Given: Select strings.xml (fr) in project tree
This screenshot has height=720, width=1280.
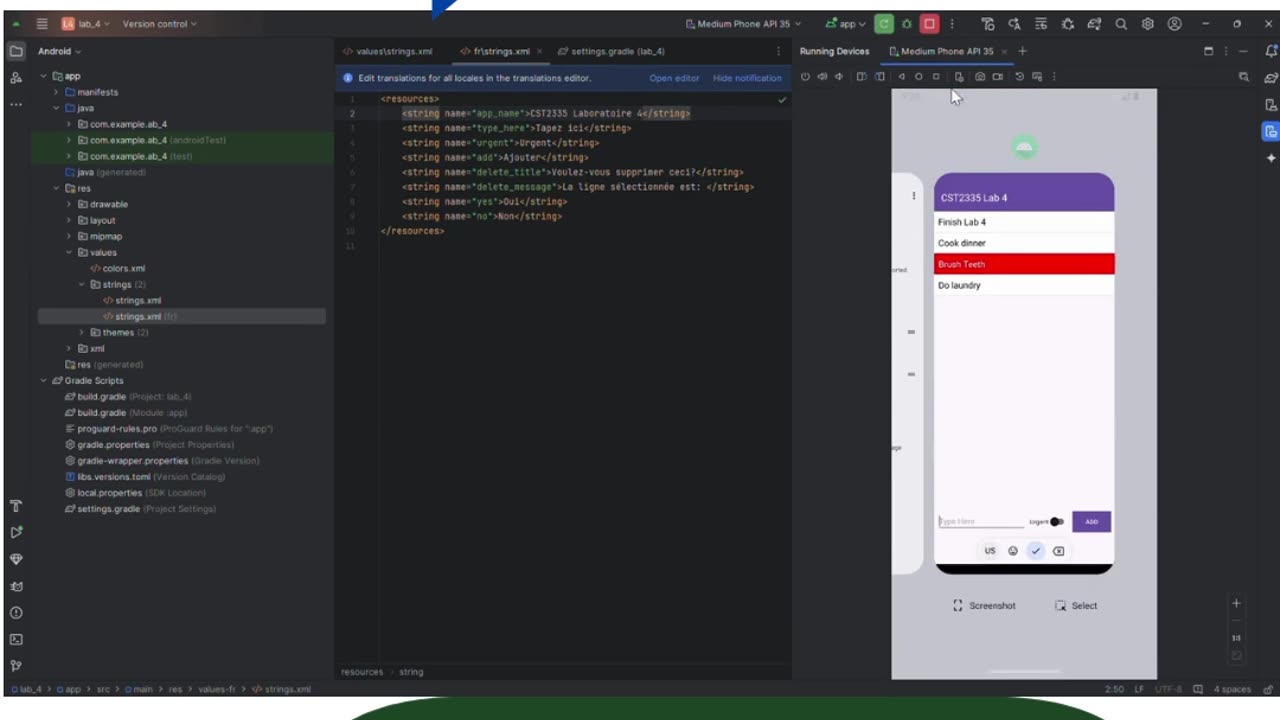Looking at the screenshot, I should click(x=140, y=316).
